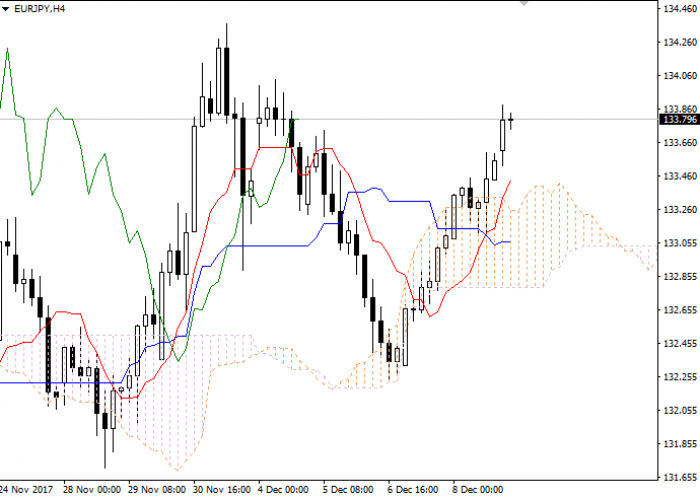This screenshot has height=498, width=700.
Task: Click price level 132.255 on the scale
Action: (x=680, y=377)
